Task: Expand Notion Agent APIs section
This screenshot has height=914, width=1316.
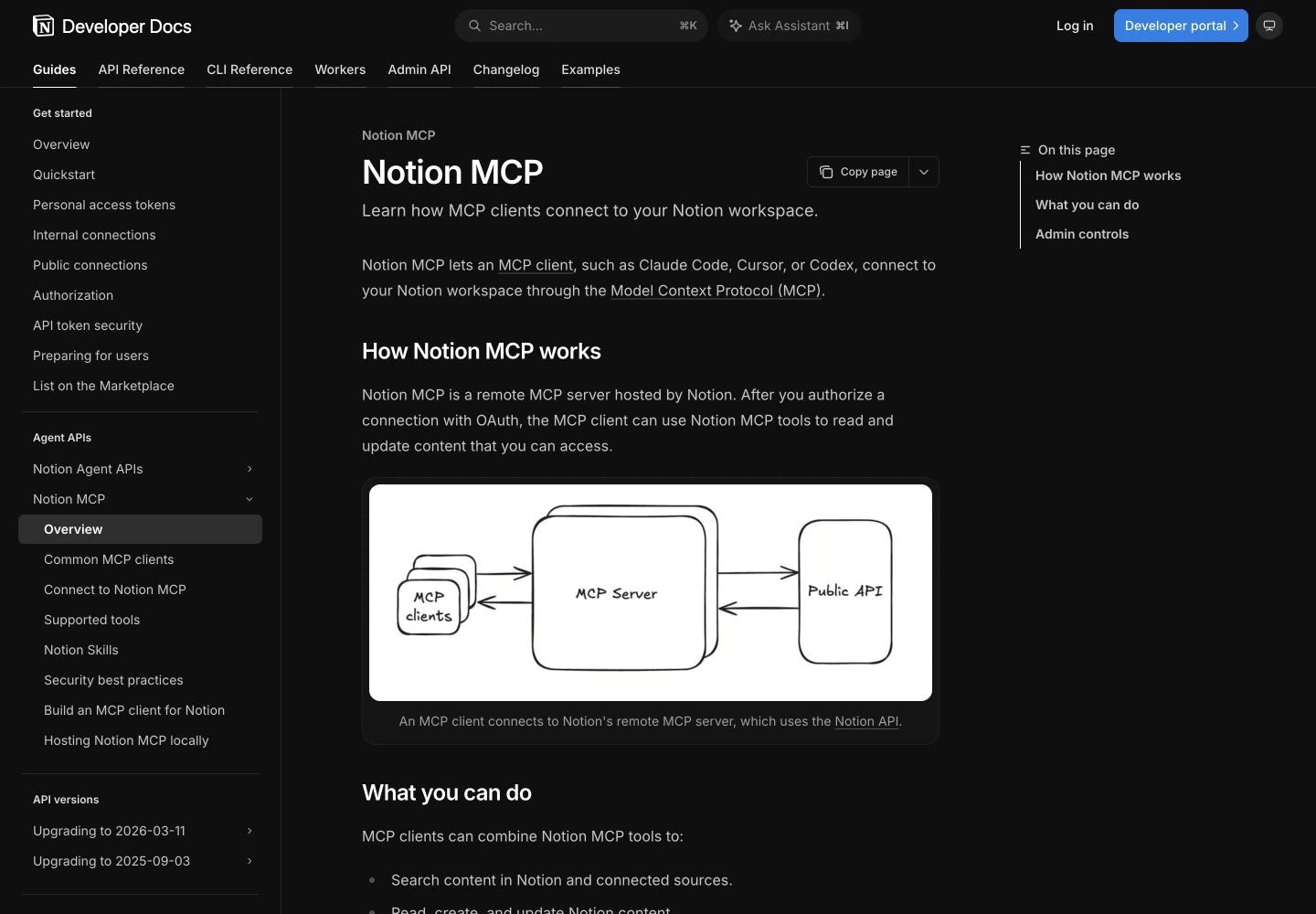Action: pos(249,469)
